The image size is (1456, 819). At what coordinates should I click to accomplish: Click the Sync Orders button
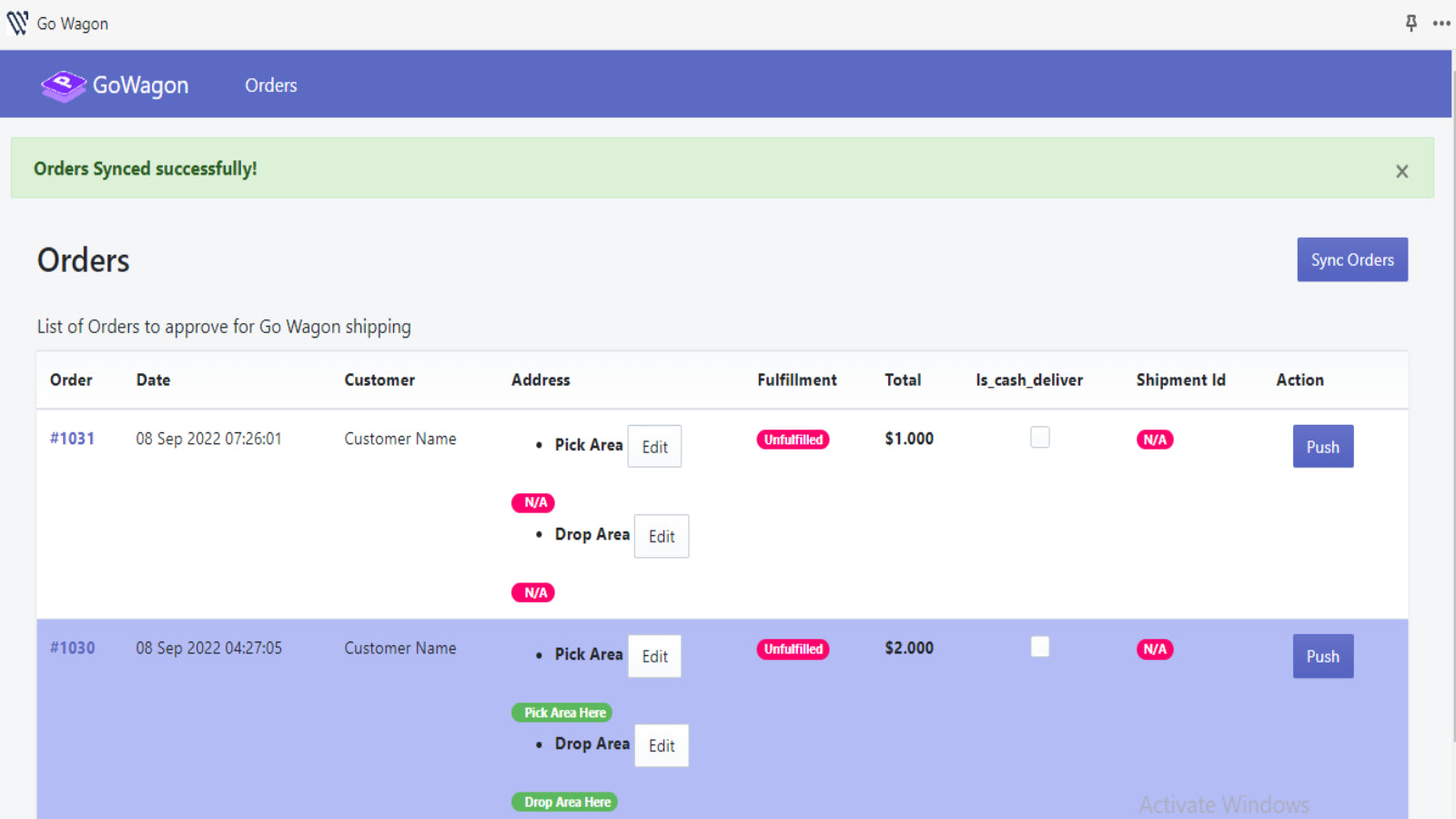tap(1351, 259)
